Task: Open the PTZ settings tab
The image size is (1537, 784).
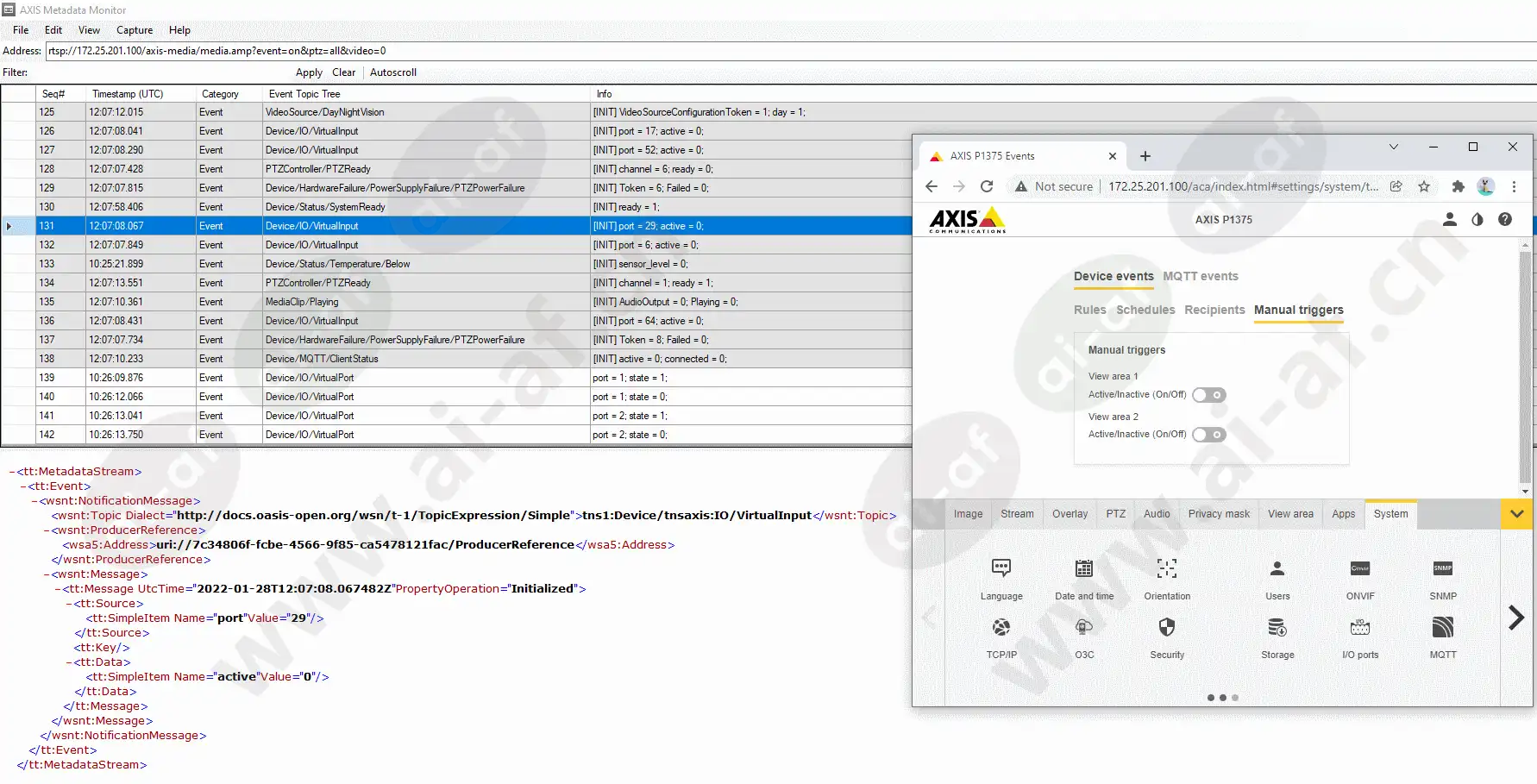Action: point(1116,514)
